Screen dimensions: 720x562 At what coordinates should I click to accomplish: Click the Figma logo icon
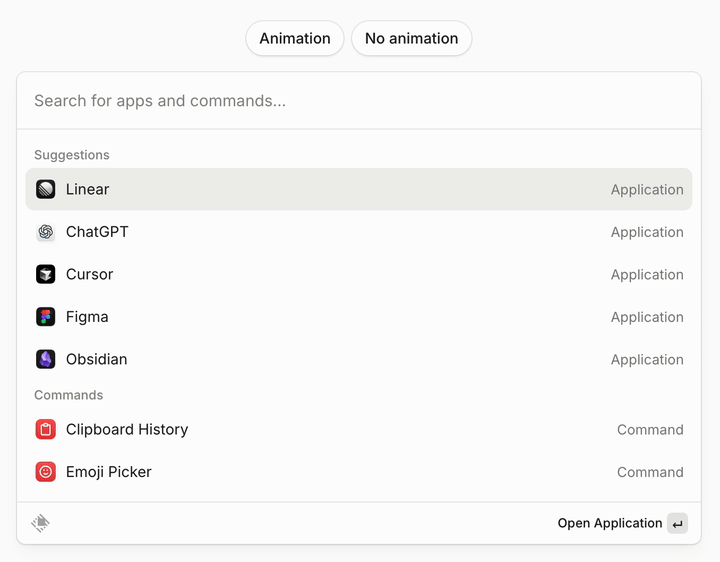[x=46, y=317]
